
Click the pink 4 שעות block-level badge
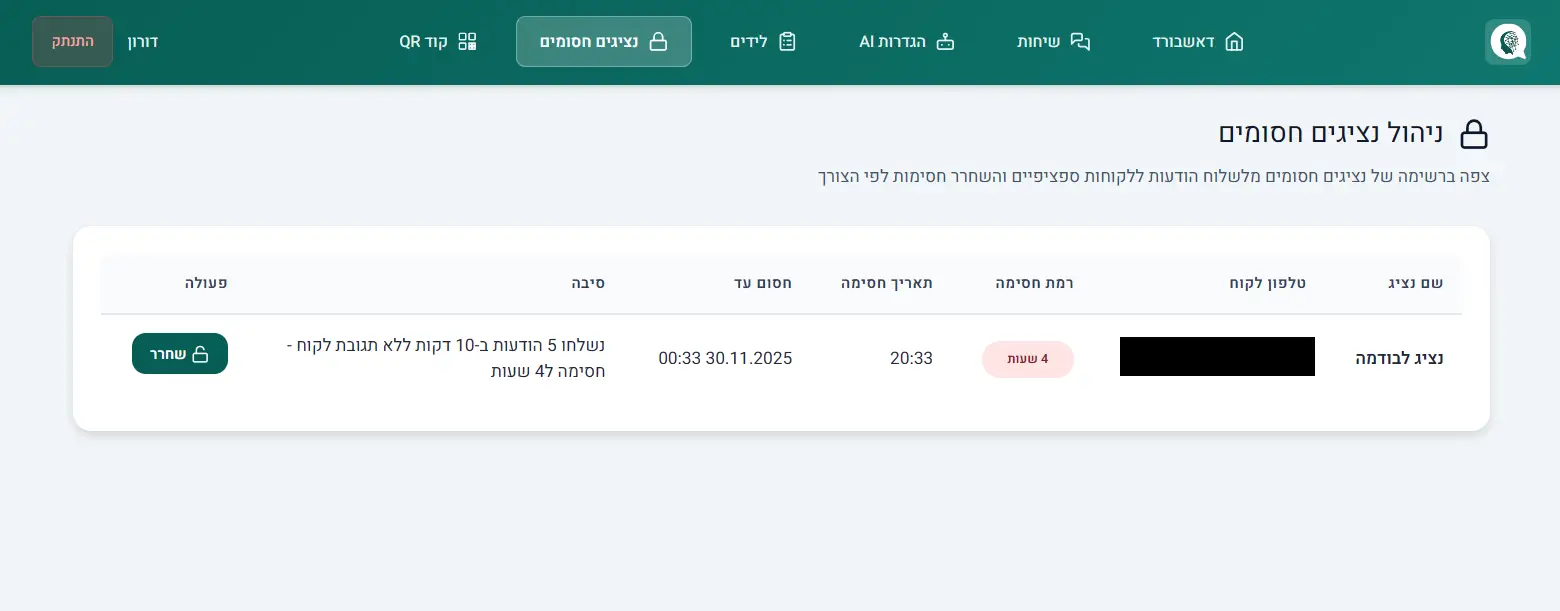pyautogui.click(x=1028, y=359)
